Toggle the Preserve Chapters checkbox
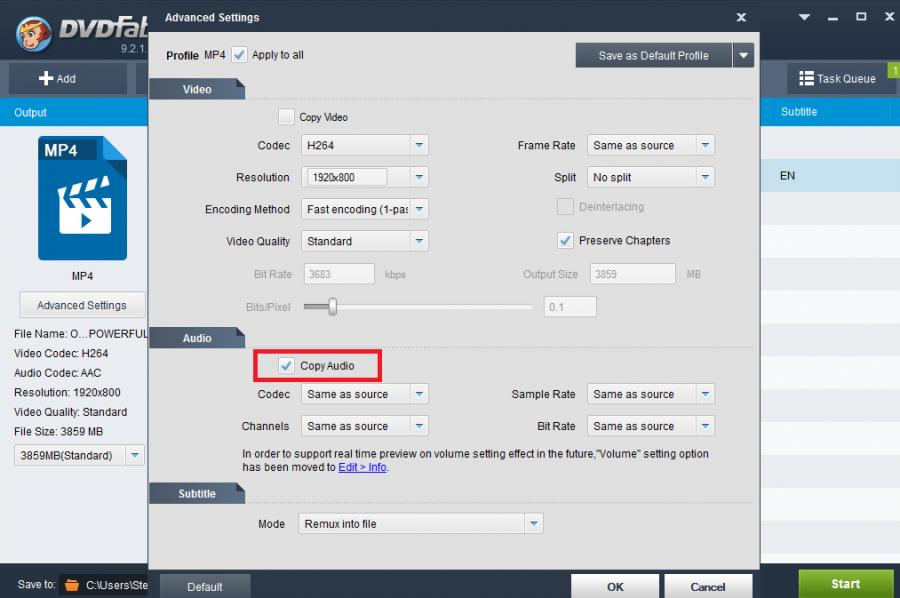 [x=565, y=240]
